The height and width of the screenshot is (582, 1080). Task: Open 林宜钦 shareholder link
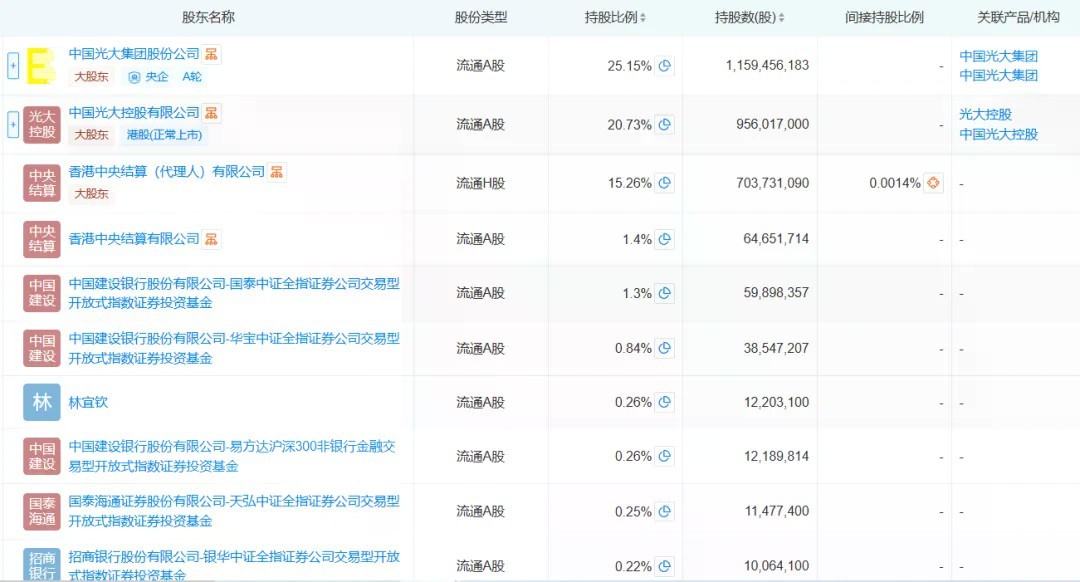[x=88, y=402]
